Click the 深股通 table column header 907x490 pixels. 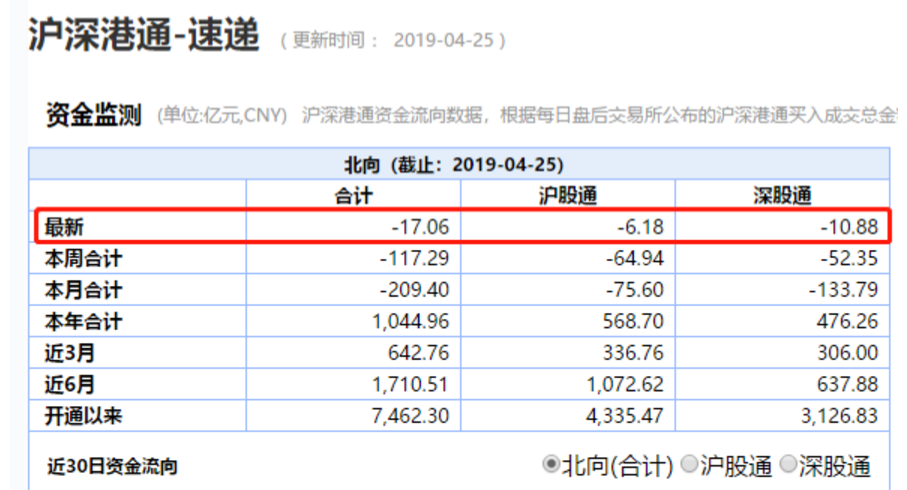[782, 195]
